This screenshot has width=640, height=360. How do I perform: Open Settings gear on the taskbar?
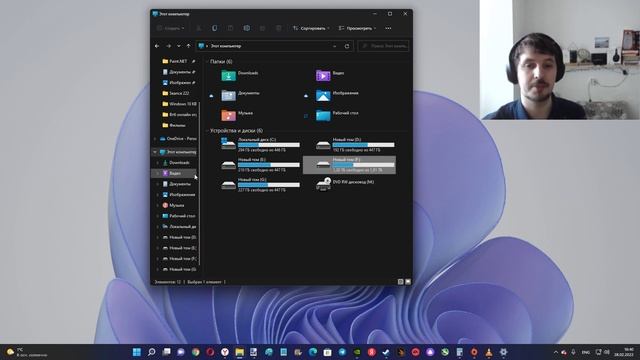pos(504,352)
